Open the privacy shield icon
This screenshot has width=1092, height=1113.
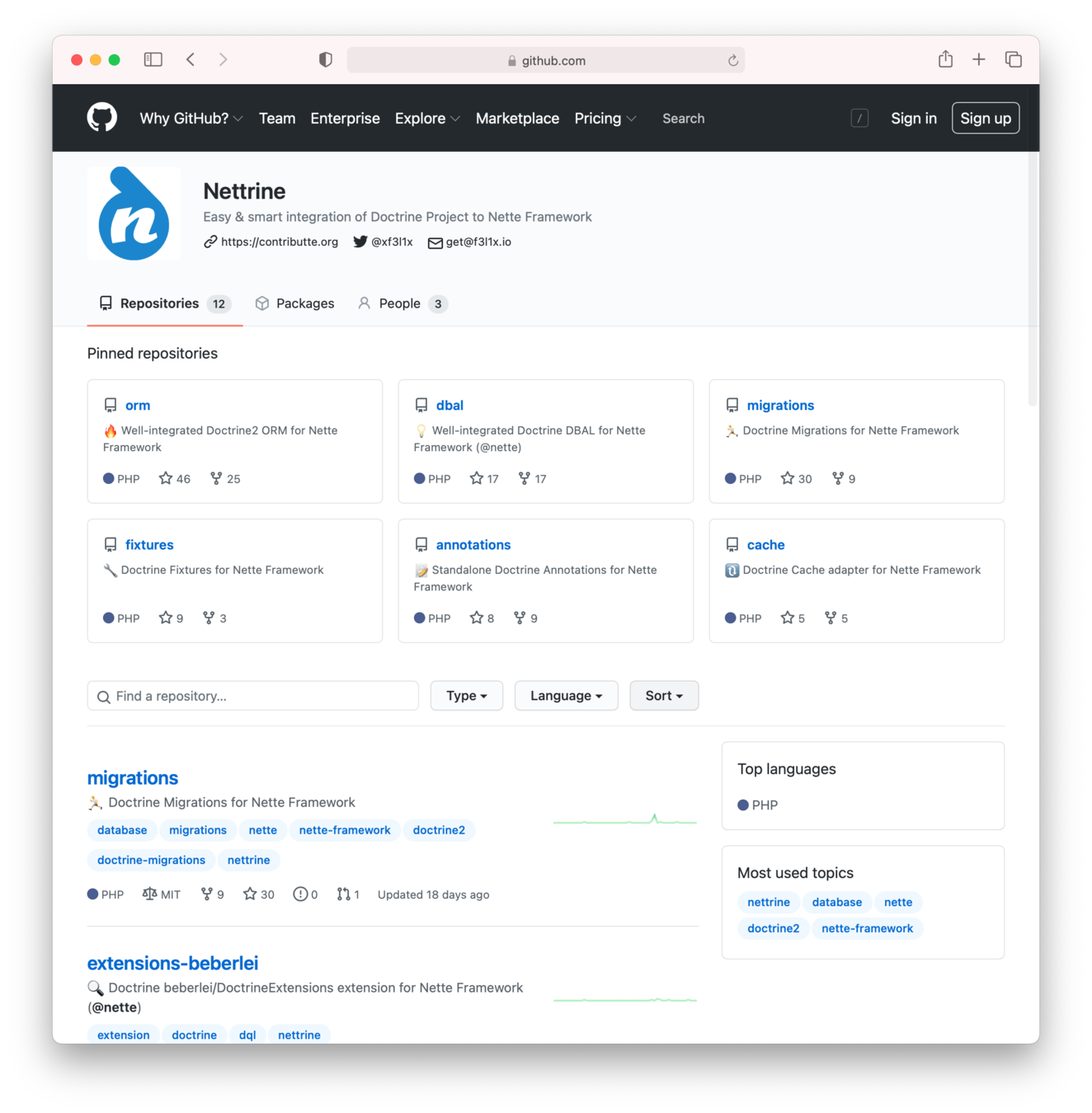click(325, 59)
